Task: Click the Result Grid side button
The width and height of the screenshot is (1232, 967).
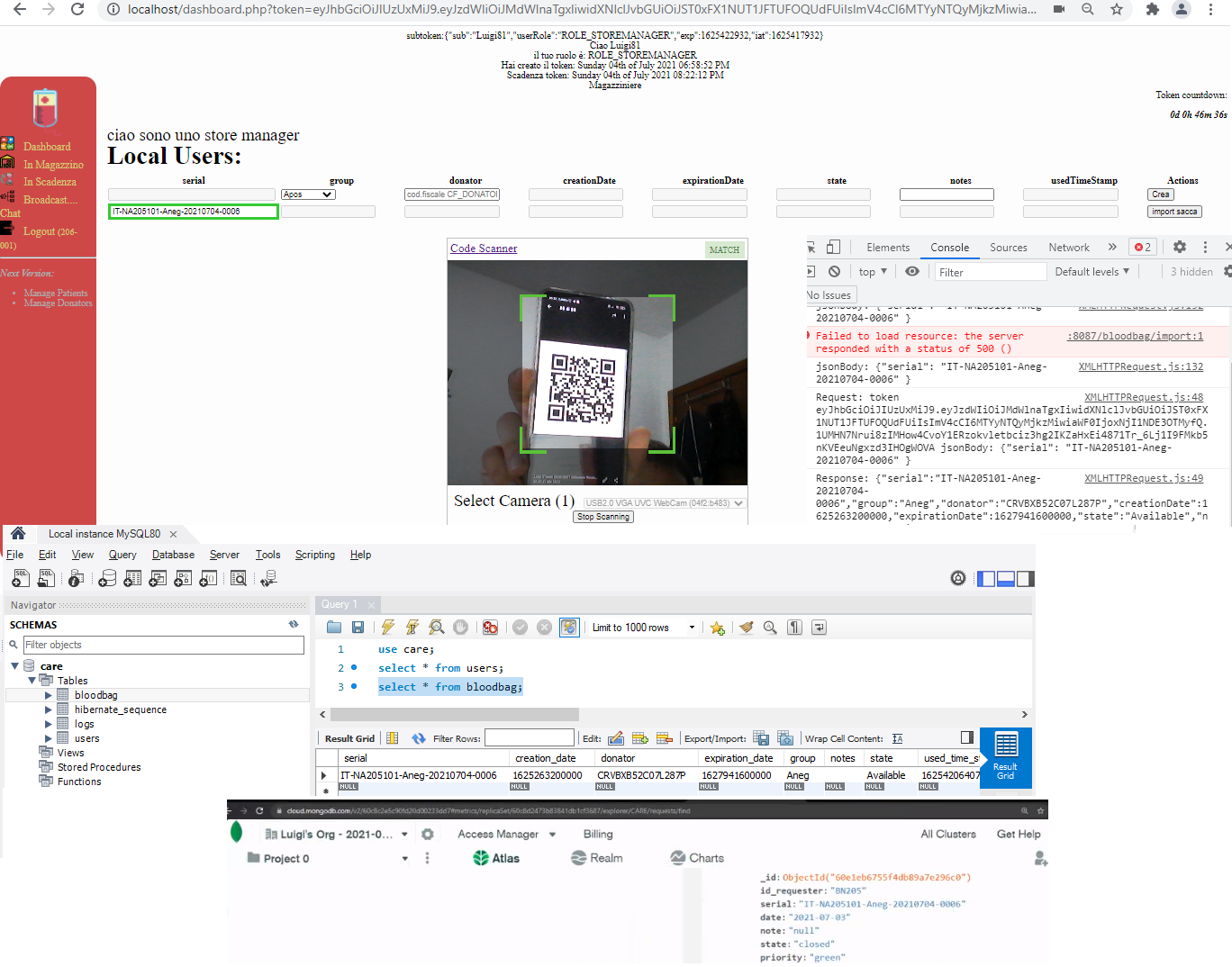Action: 1006,758
